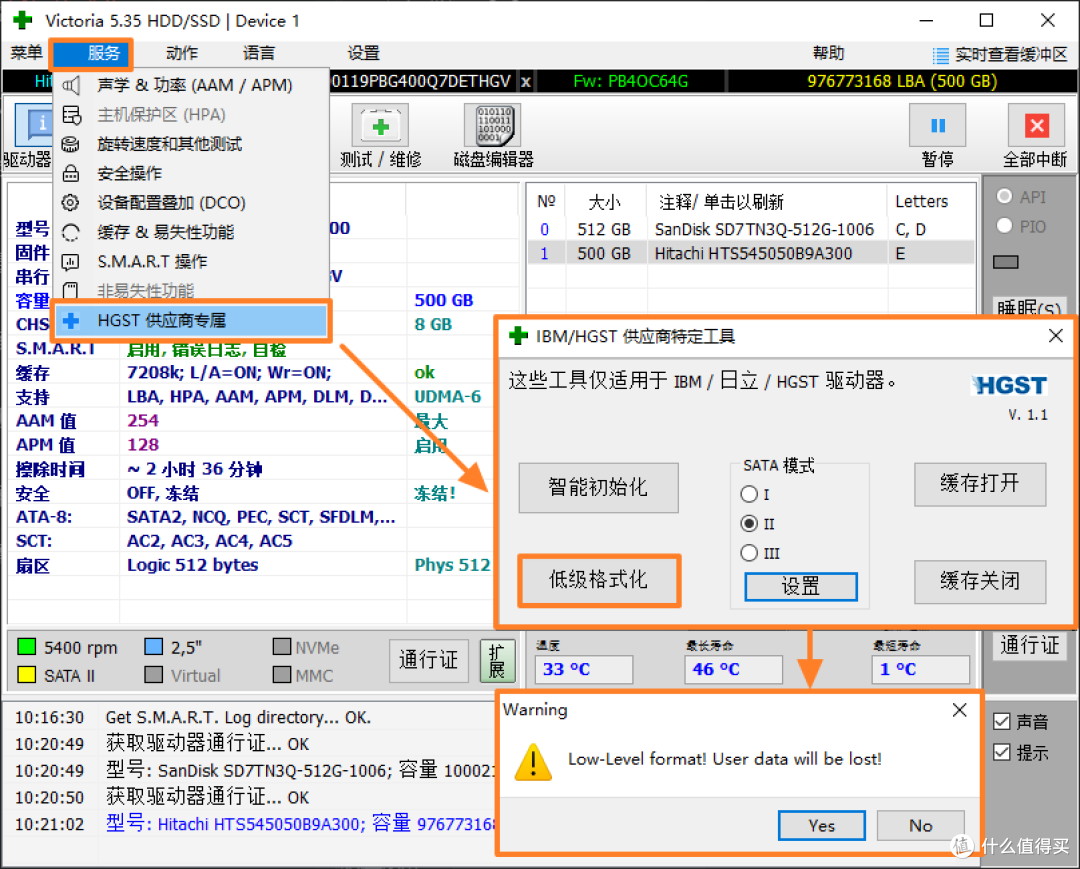Click the padlock icon for 安全操作
1080x869 pixels.
click(71, 174)
